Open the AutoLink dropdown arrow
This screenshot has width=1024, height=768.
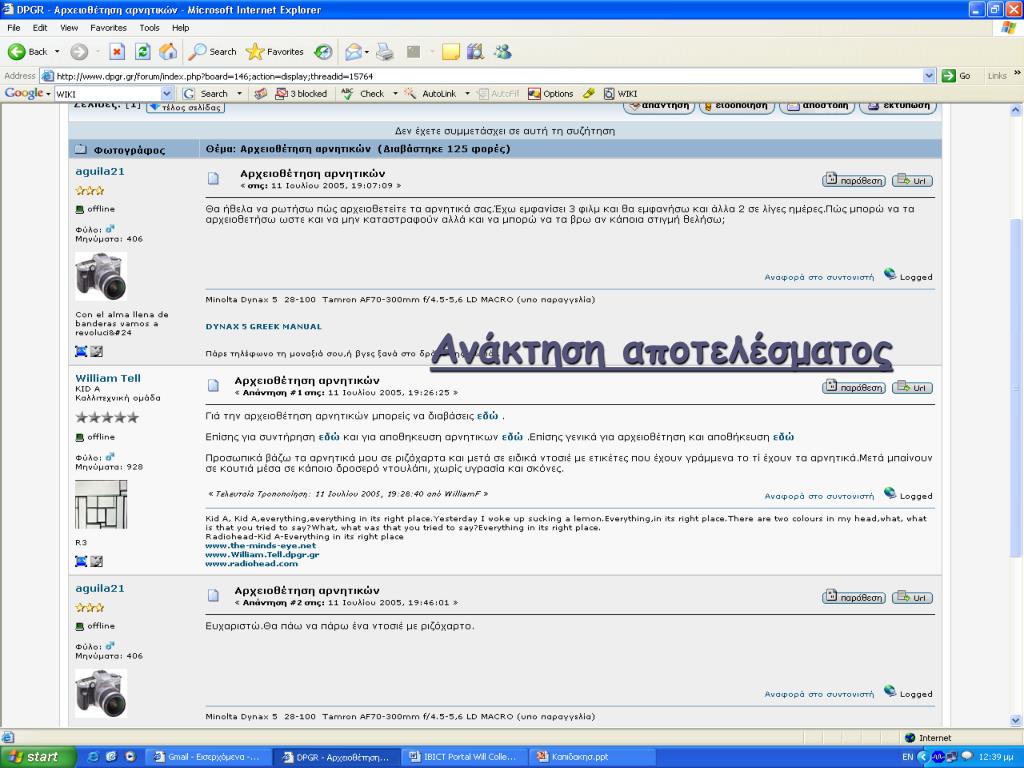point(467,94)
